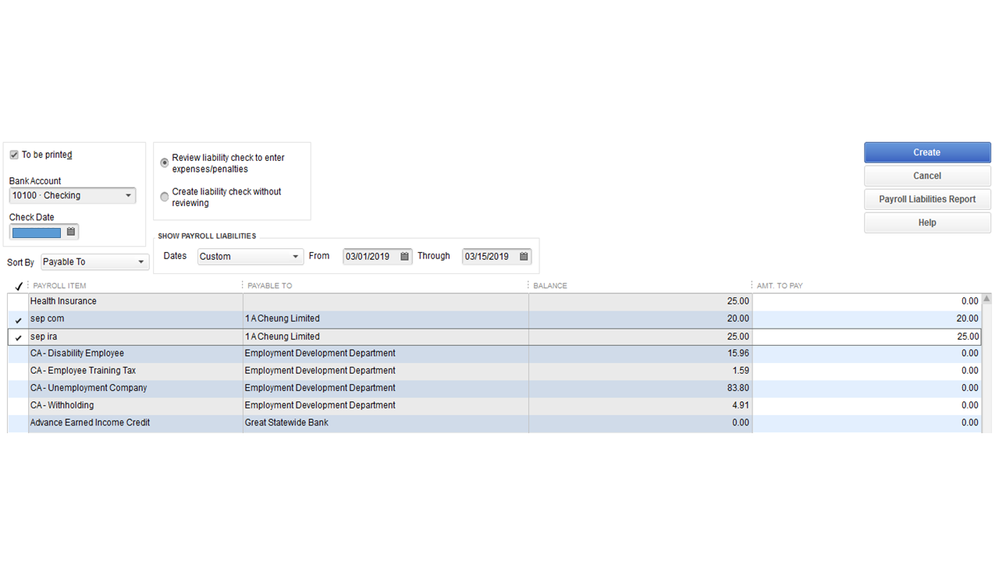This screenshot has width=999, height=562.
Task: Click the checkmark column header icon
Action: (x=18, y=286)
